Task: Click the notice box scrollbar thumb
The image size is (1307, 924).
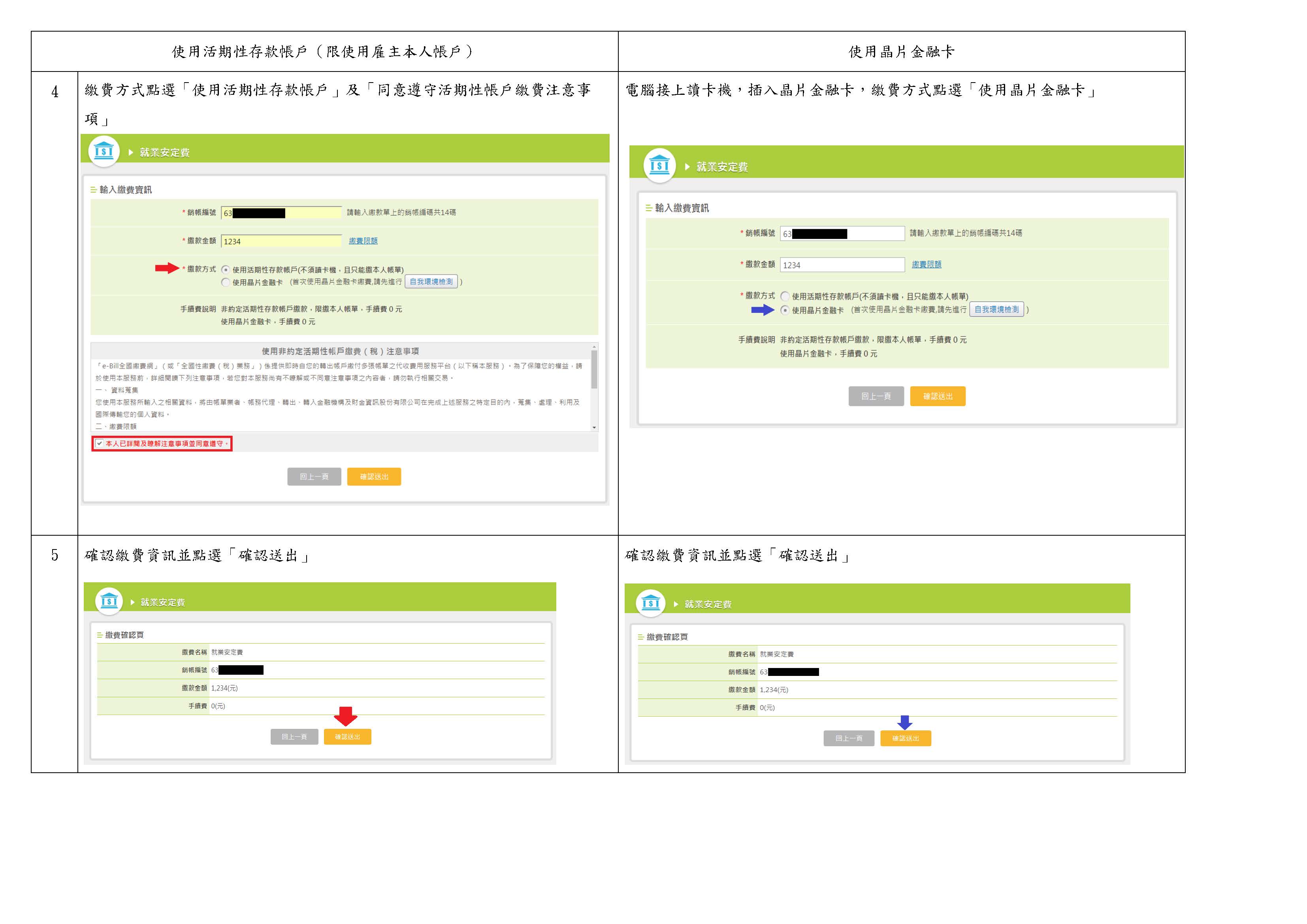Action: [594, 369]
